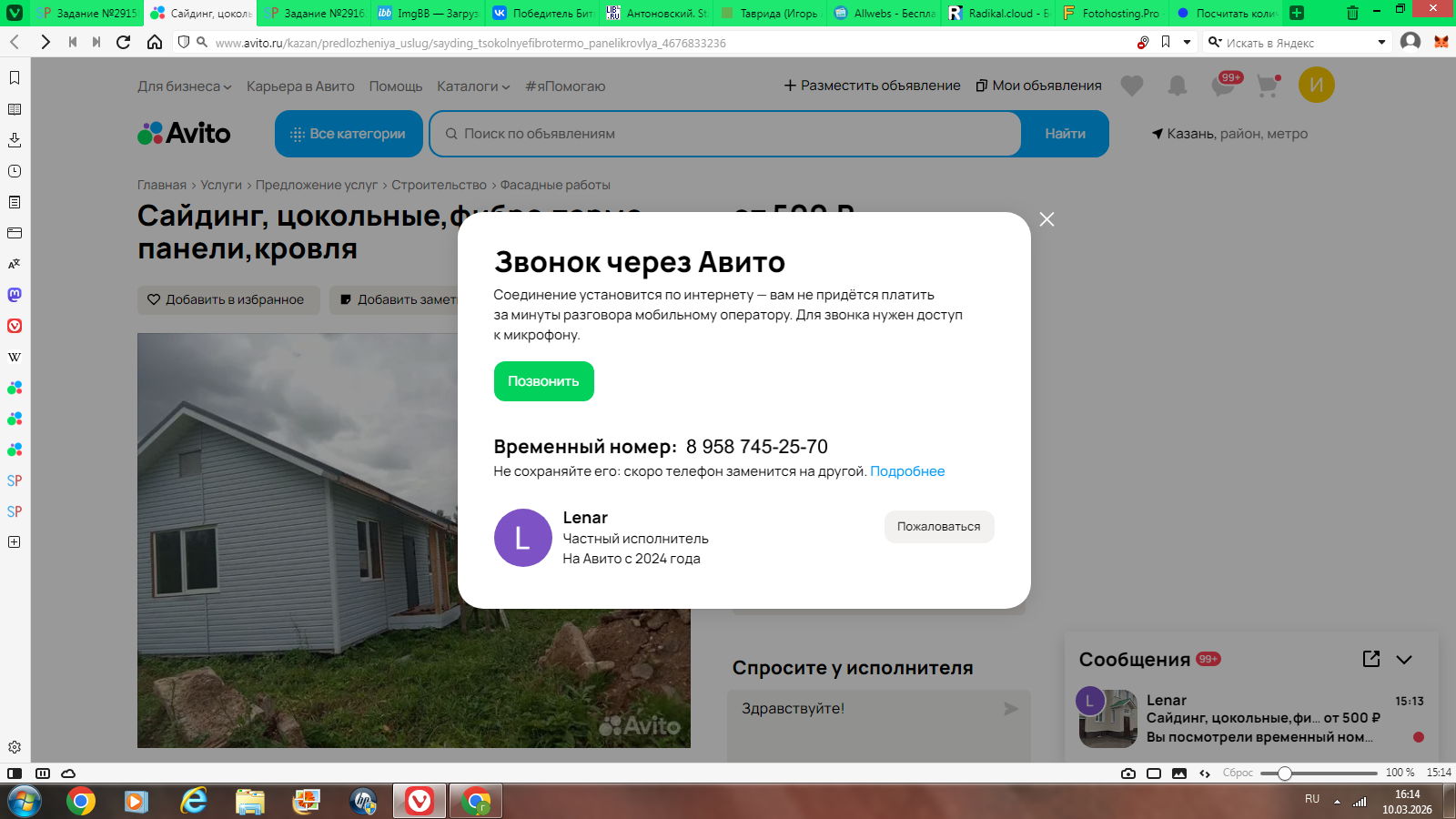Screen dimensions: 1456x819
Task: Open browser home page
Action: click(x=155, y=42)
